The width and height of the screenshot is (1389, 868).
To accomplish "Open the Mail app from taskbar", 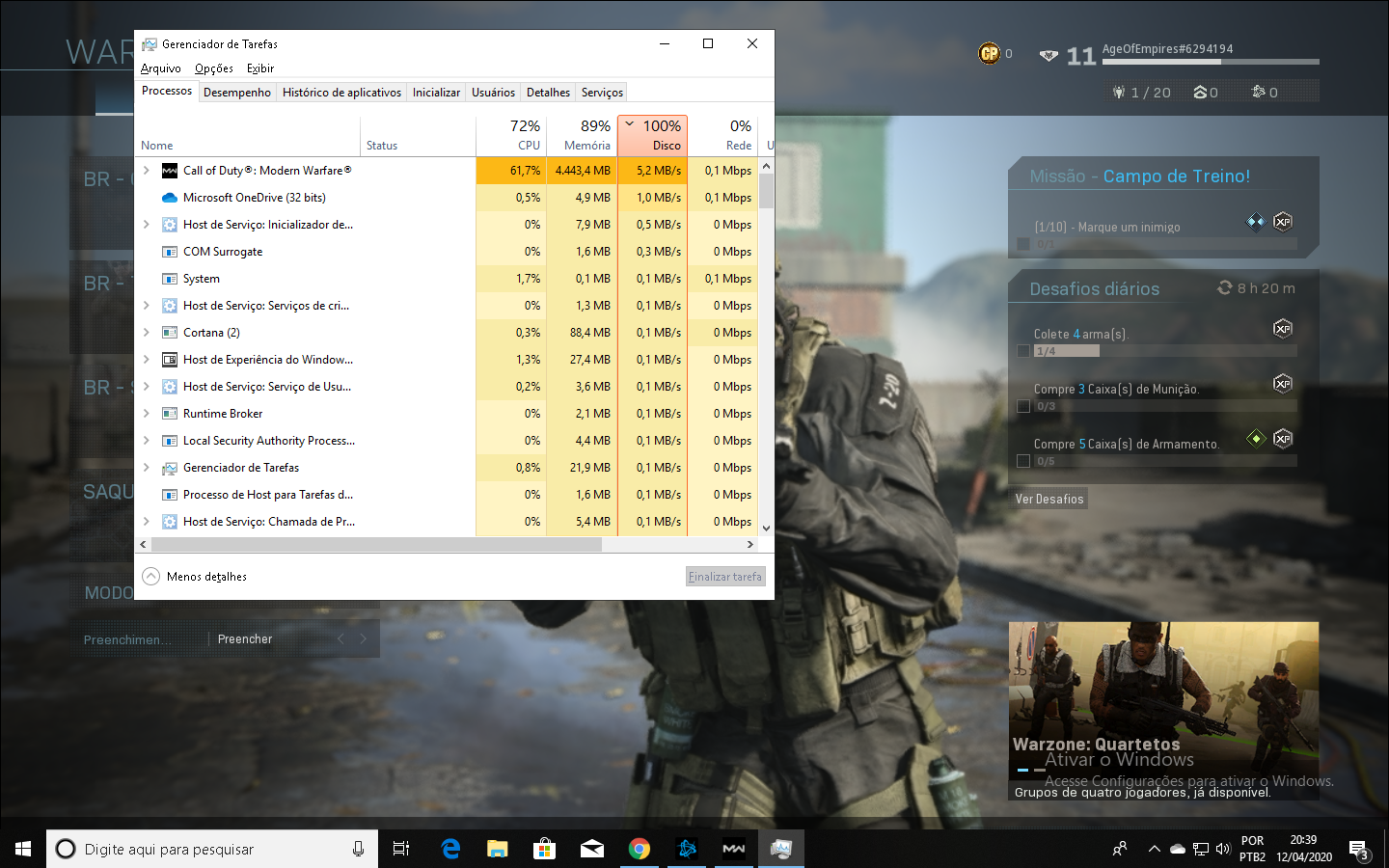I will [x=592, y=849].
